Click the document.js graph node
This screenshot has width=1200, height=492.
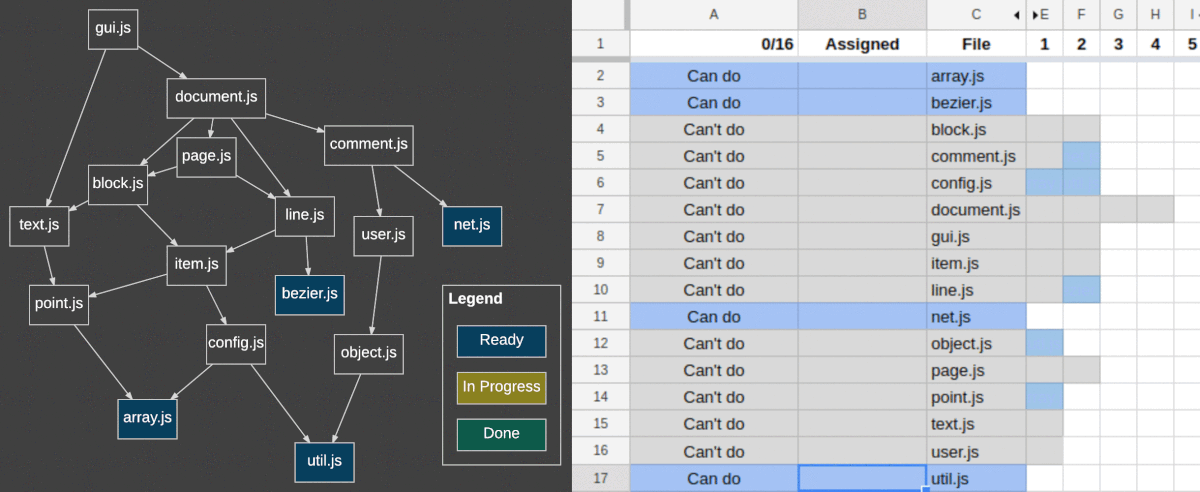(x=216, y=97)
